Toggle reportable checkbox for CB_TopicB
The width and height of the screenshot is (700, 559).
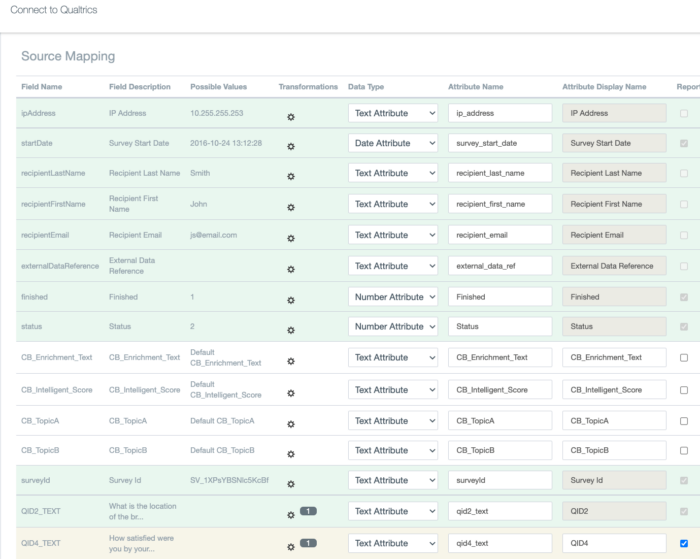pos(683,451)
